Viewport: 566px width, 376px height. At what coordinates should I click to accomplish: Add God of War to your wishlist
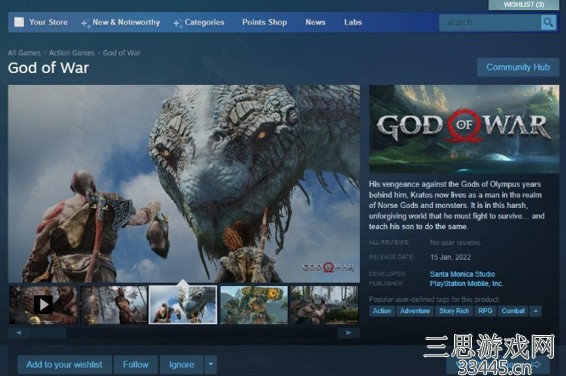tap(64, 364)
